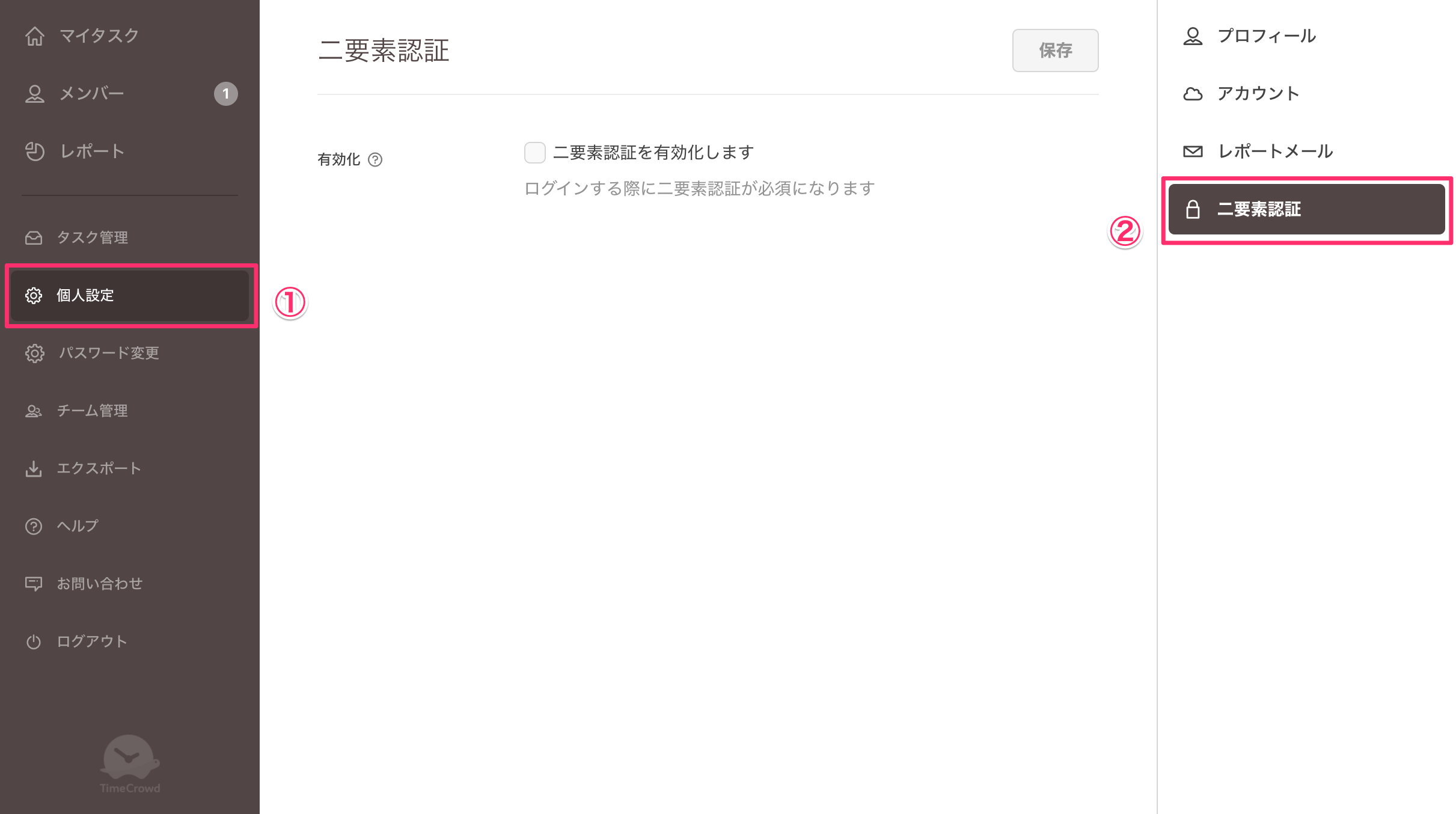Viewport: 1456px width, 814px height.
Task: Click the chat icon for お問い合わせ
Action: pos(34,584)
